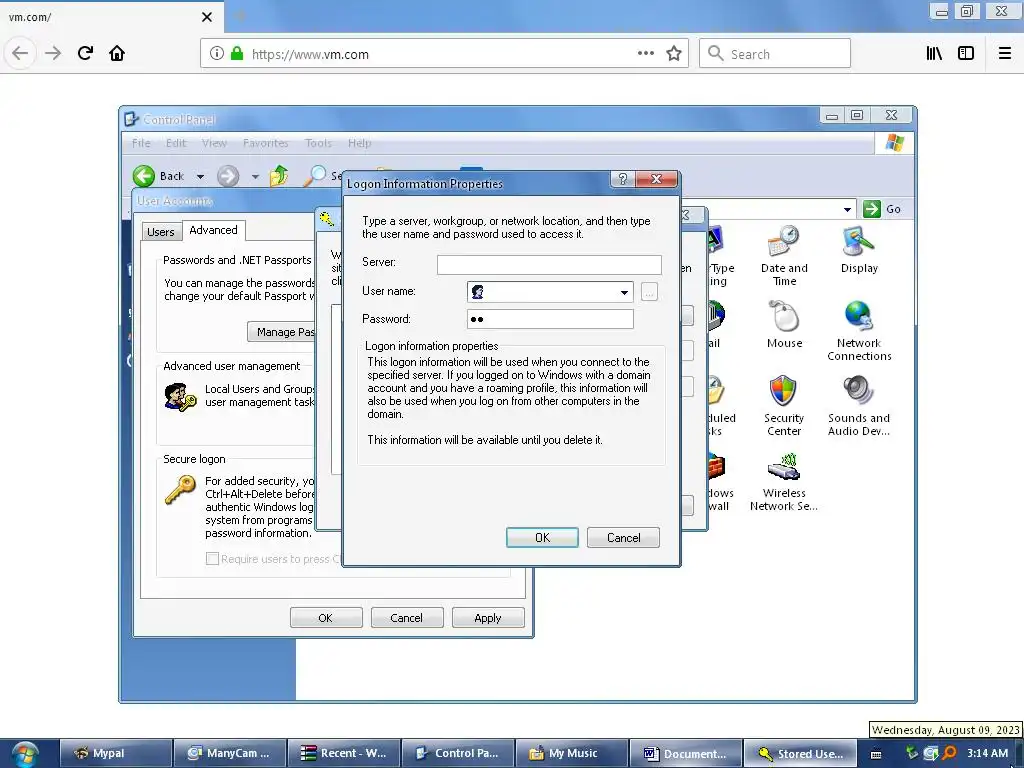Viewport: 1024px width, 768px height.
Task: Click the 3:14 AM system clock
Action: (987, 753)
